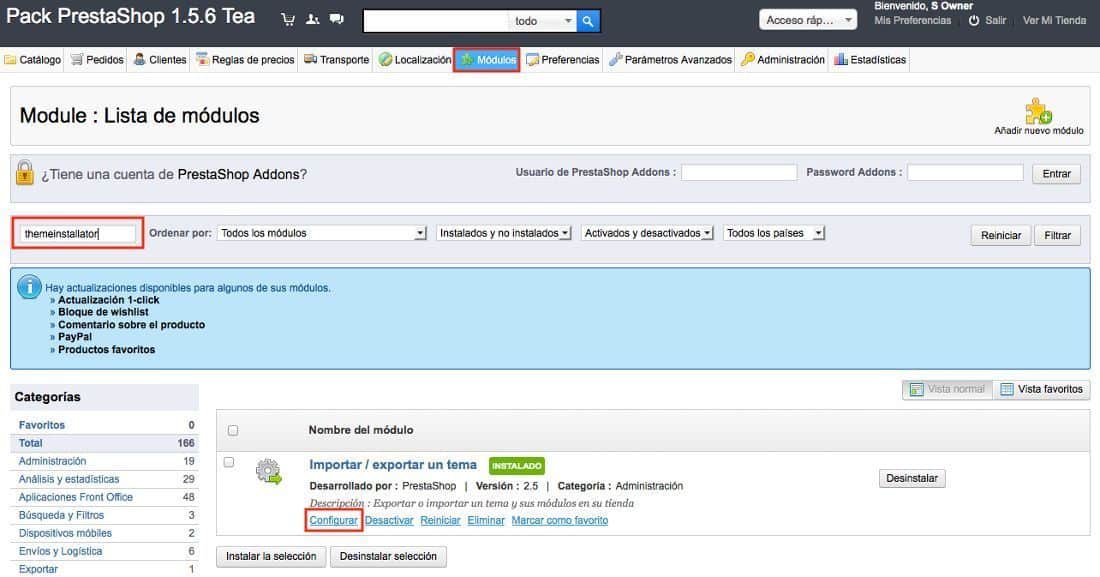Click the padlock icon beside PrestaShop Addons
Viewport: 1100px width, 577px height.
click(x=25, y=173)
